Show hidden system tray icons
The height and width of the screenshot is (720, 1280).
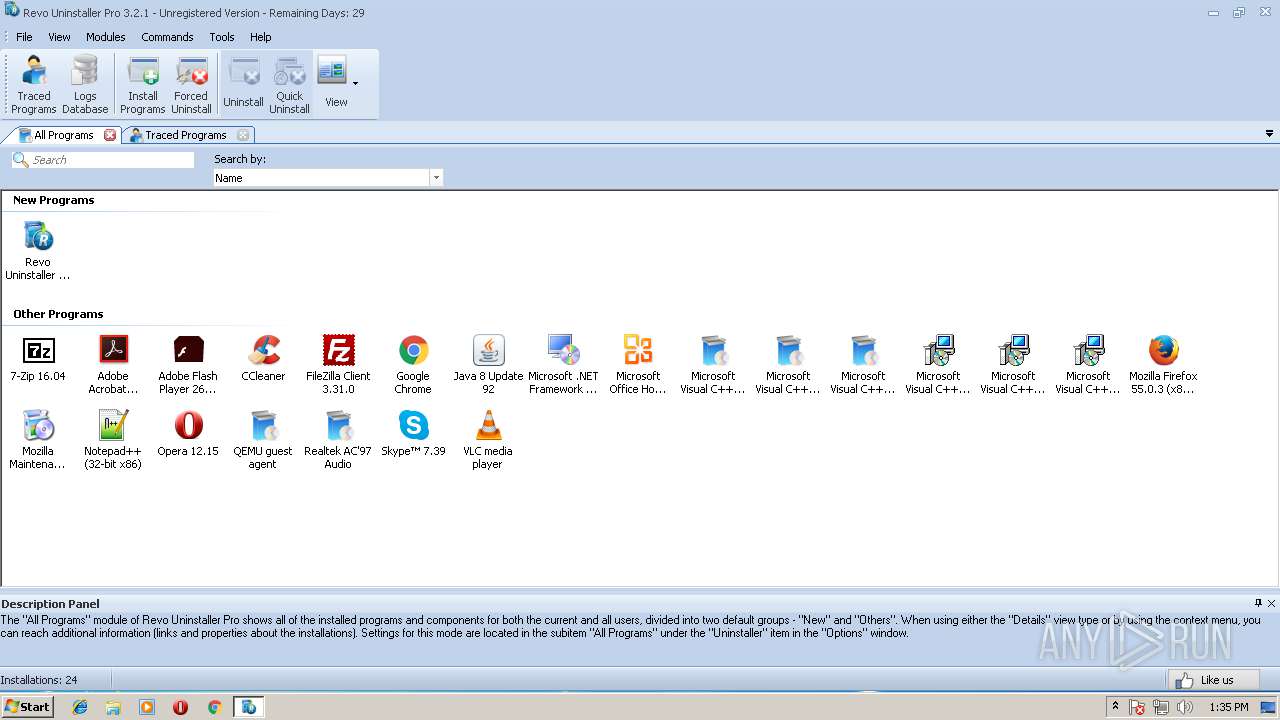click(1115, 706)
